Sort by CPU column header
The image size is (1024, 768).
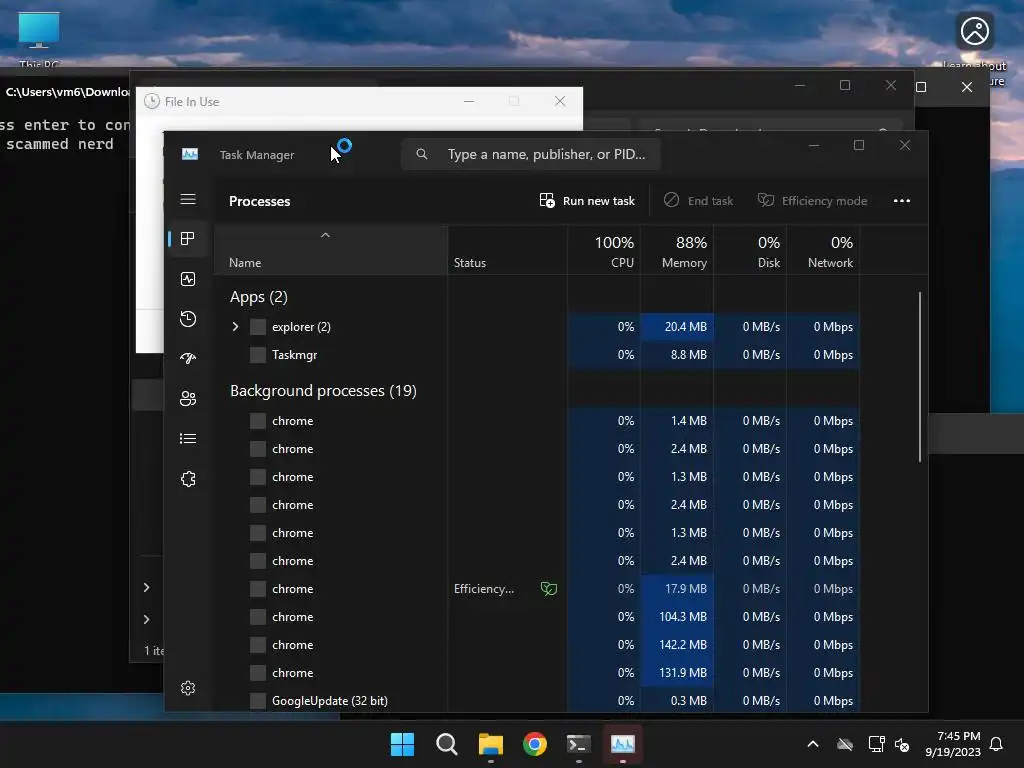604,251
